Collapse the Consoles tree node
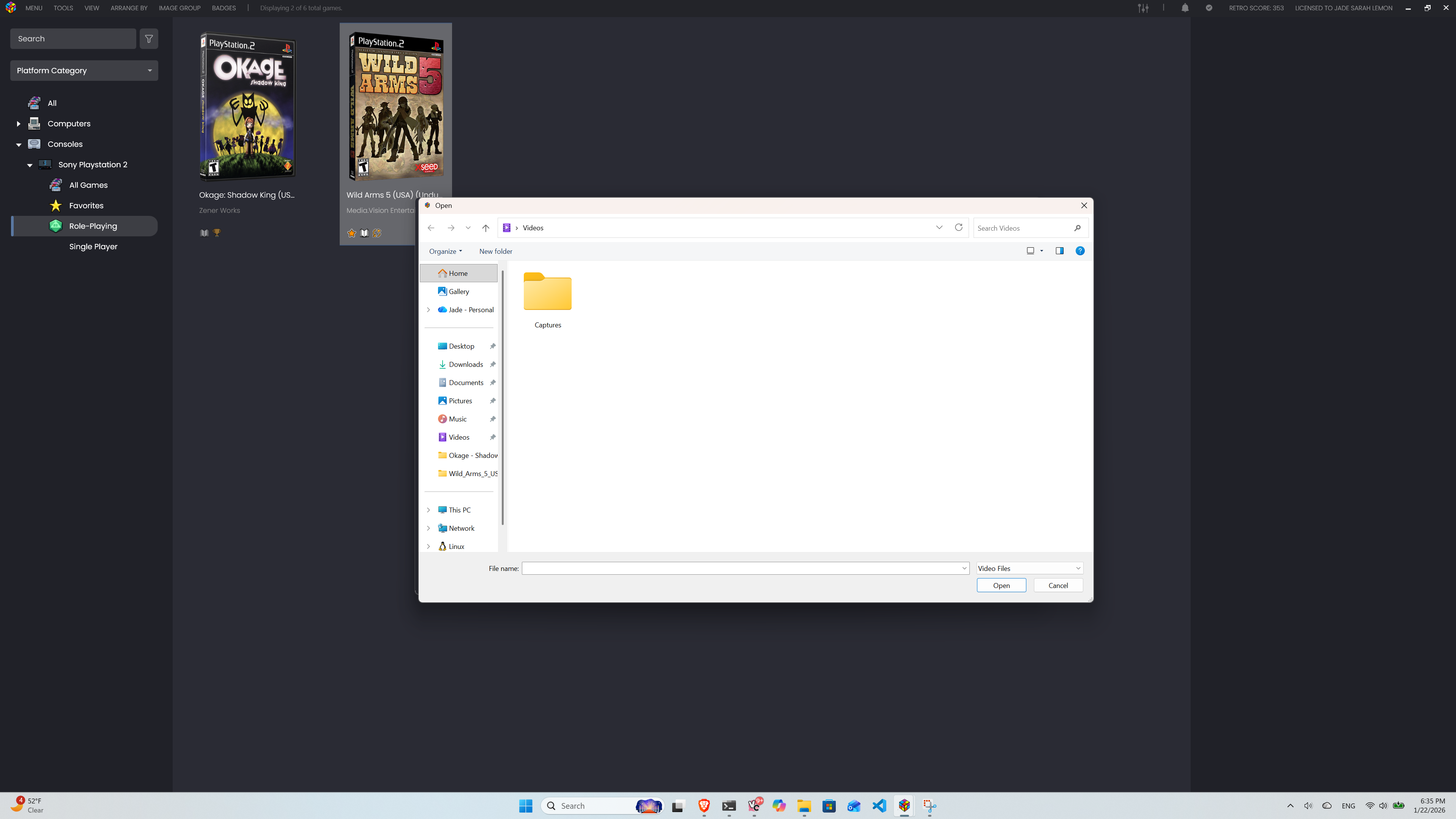Screen dimensions: 1456x819 (x=19, y=145)
